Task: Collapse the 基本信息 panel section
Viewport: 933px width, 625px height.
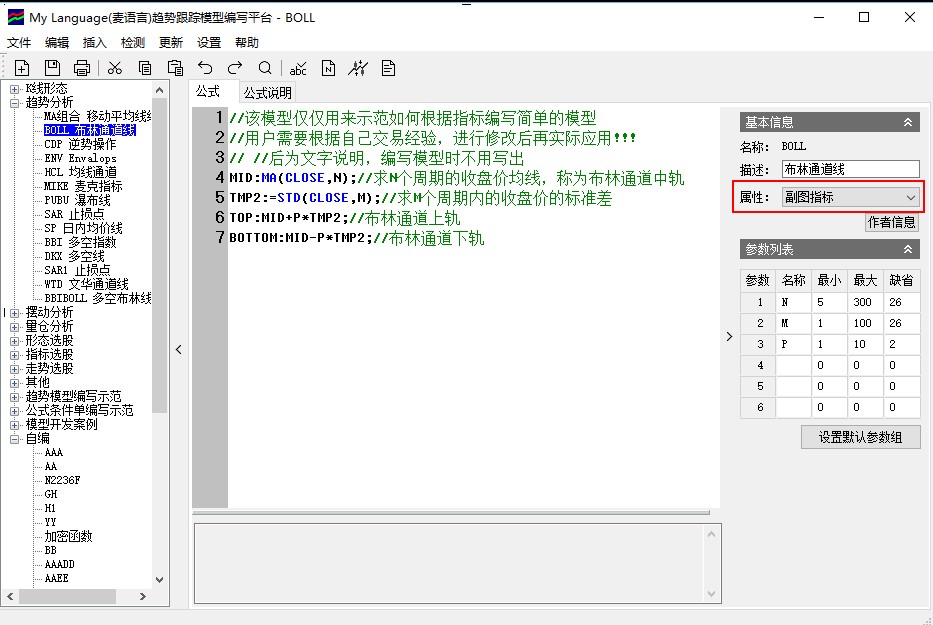Action: (x=908, y=122)
